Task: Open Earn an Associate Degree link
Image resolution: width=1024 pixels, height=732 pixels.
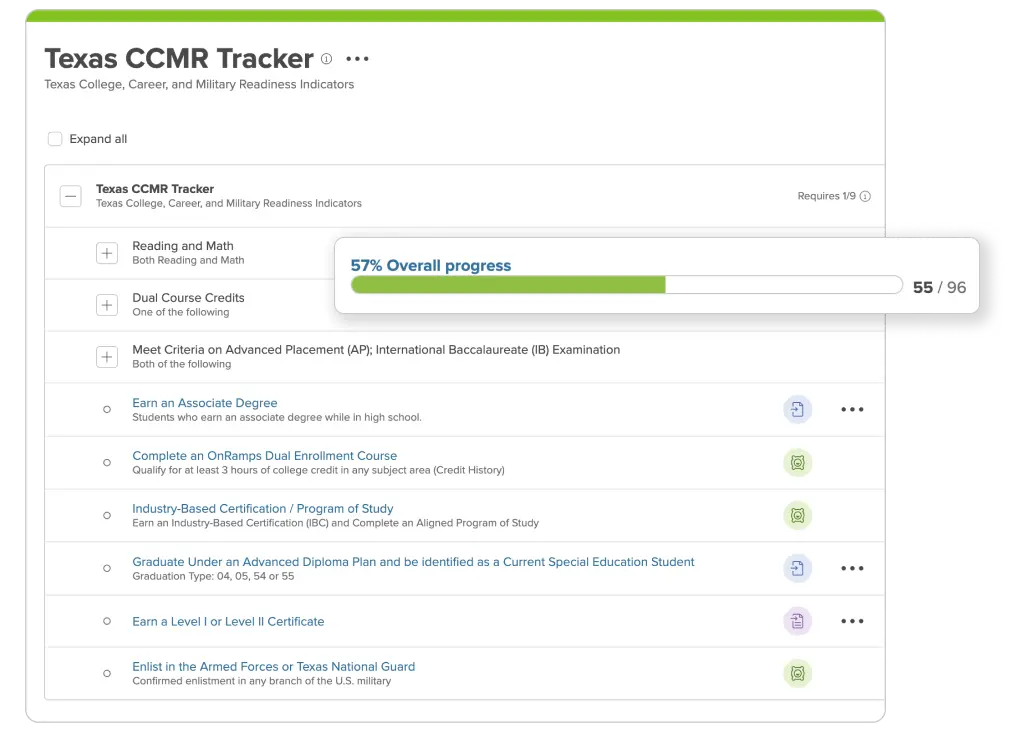Action: point(204,403)
